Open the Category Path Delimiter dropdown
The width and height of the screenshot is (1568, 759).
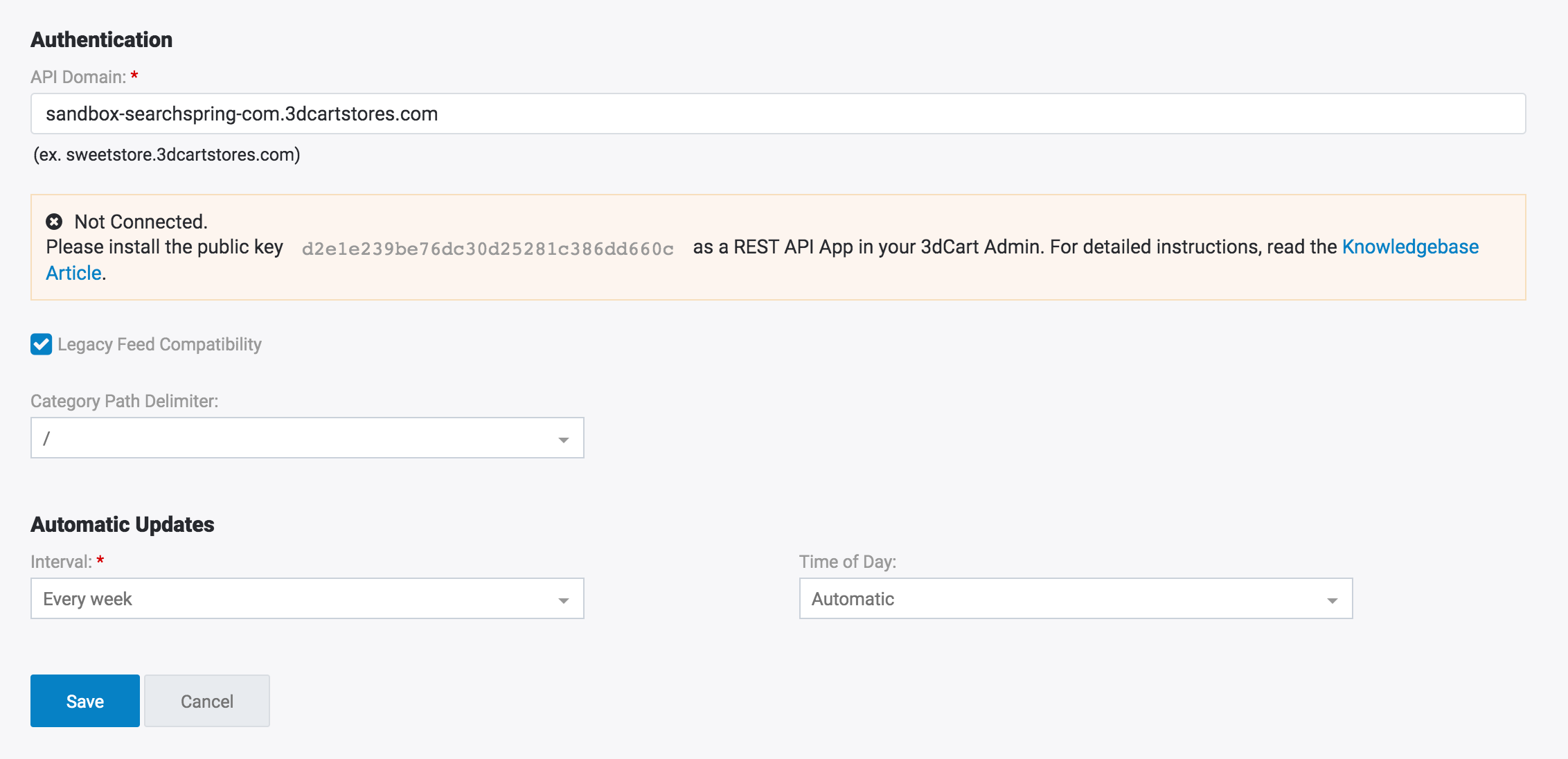(307, 438)
